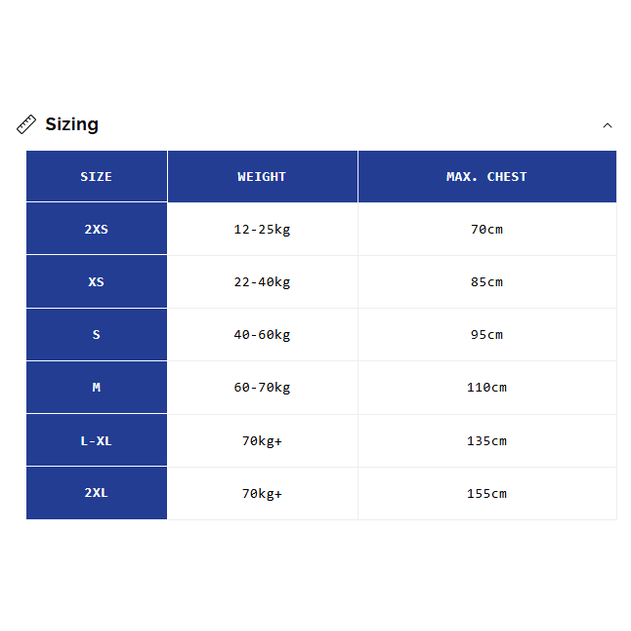Click the 12-25kg weight cell
Screen dimensions: 631x631
(x=262, y=229)
